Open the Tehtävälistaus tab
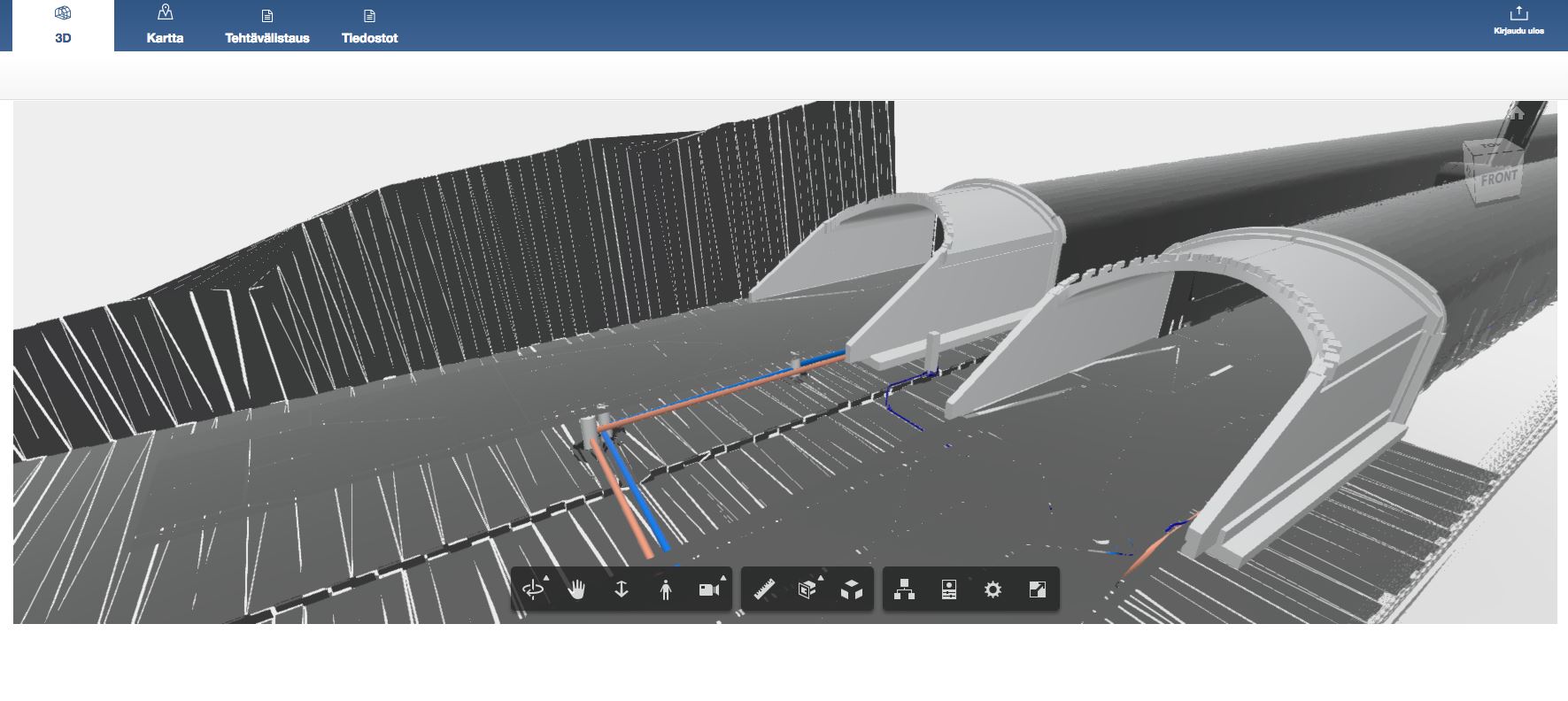1568x701 pixels. 266,26
